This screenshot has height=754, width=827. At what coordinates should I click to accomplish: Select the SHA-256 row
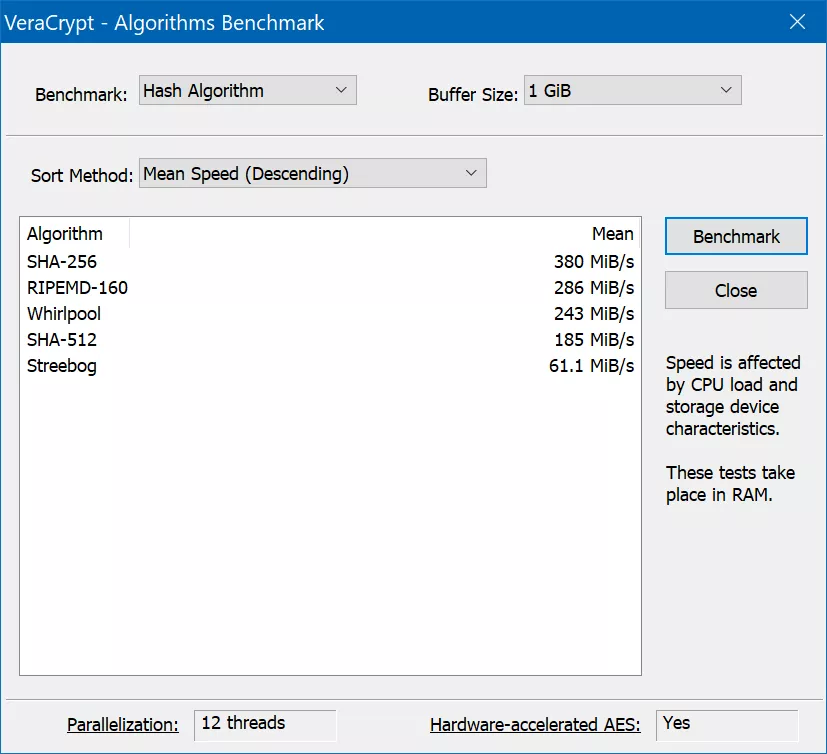coord(330,262)
